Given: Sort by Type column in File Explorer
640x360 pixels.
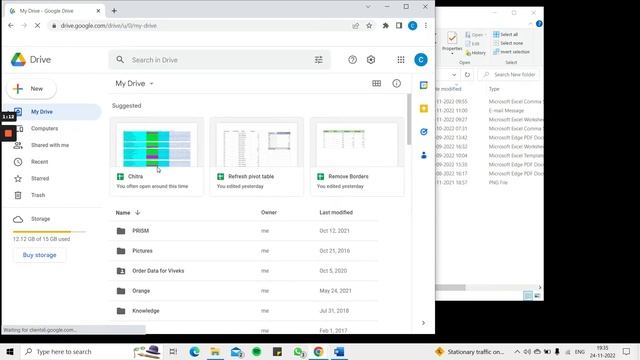Looking at the screenshot, I should (494, 89).
